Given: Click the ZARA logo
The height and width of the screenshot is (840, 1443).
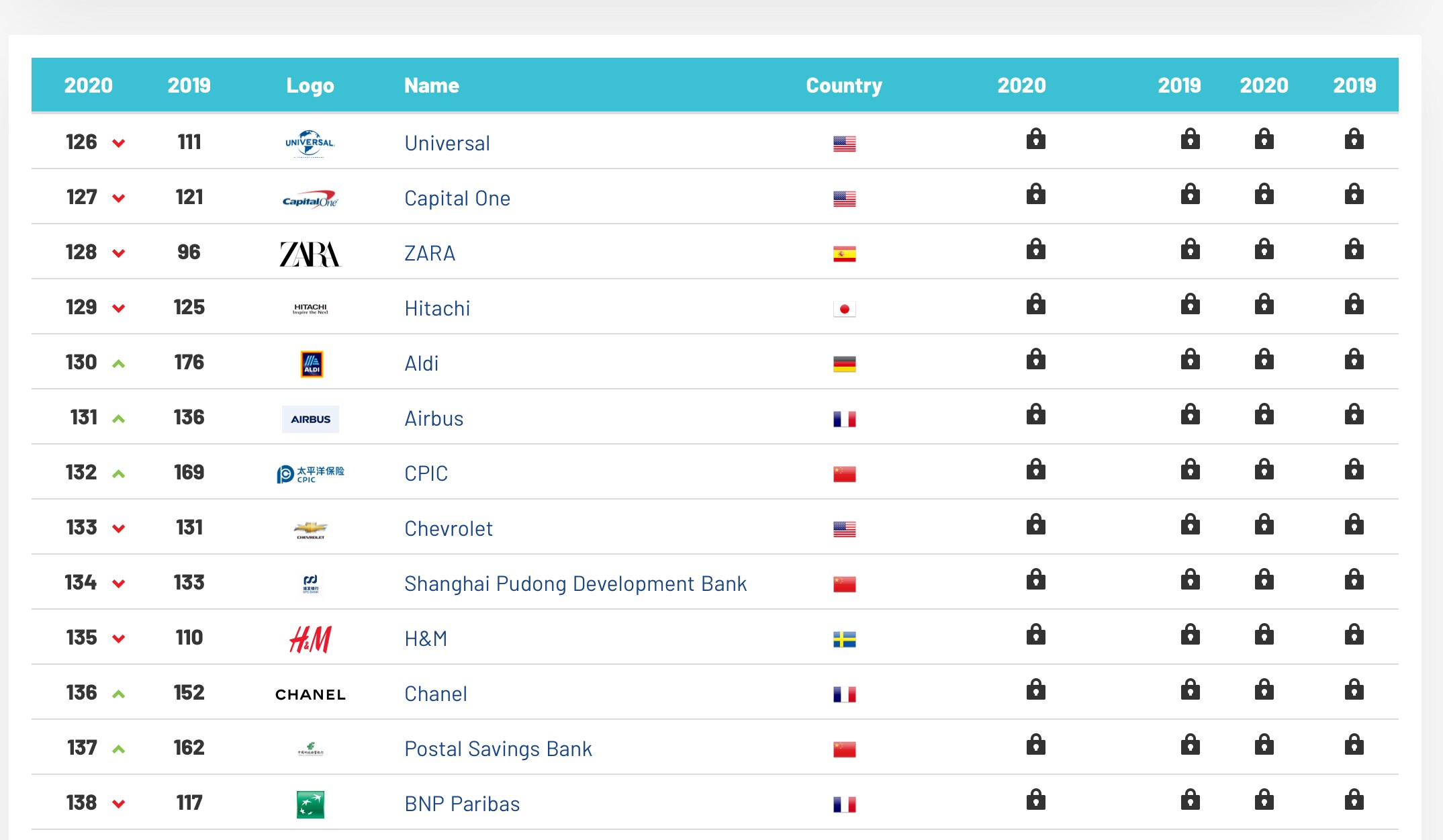Looking at the screenshot, I should pos(310,254).
